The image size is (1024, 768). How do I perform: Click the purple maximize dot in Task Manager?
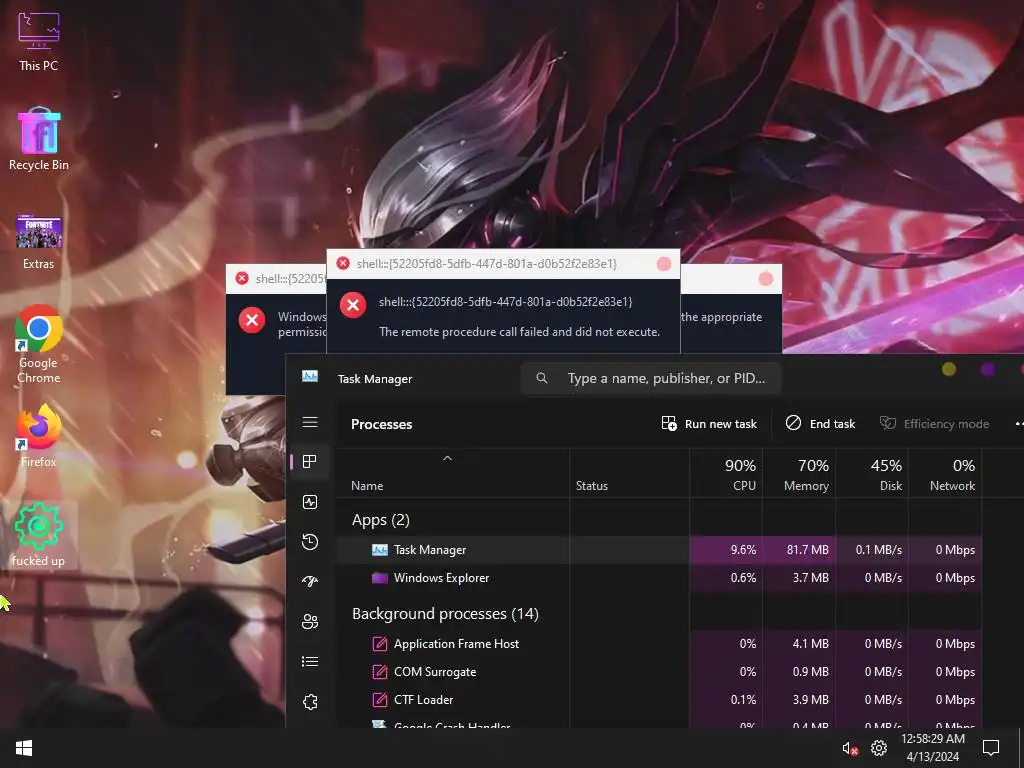pos(988,370)
